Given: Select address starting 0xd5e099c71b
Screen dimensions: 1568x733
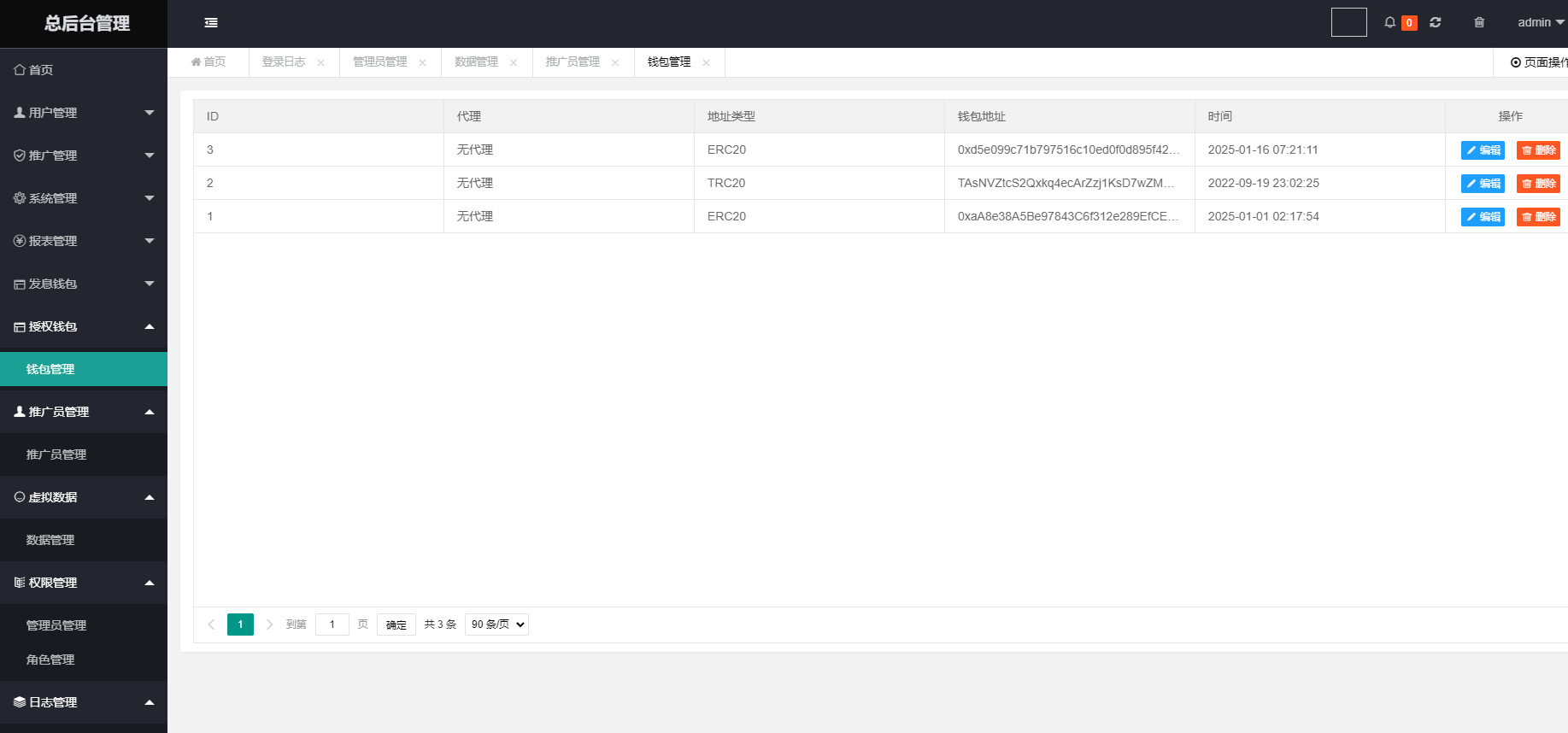Looking at the screenshot, I should (x=1068, y=150).
